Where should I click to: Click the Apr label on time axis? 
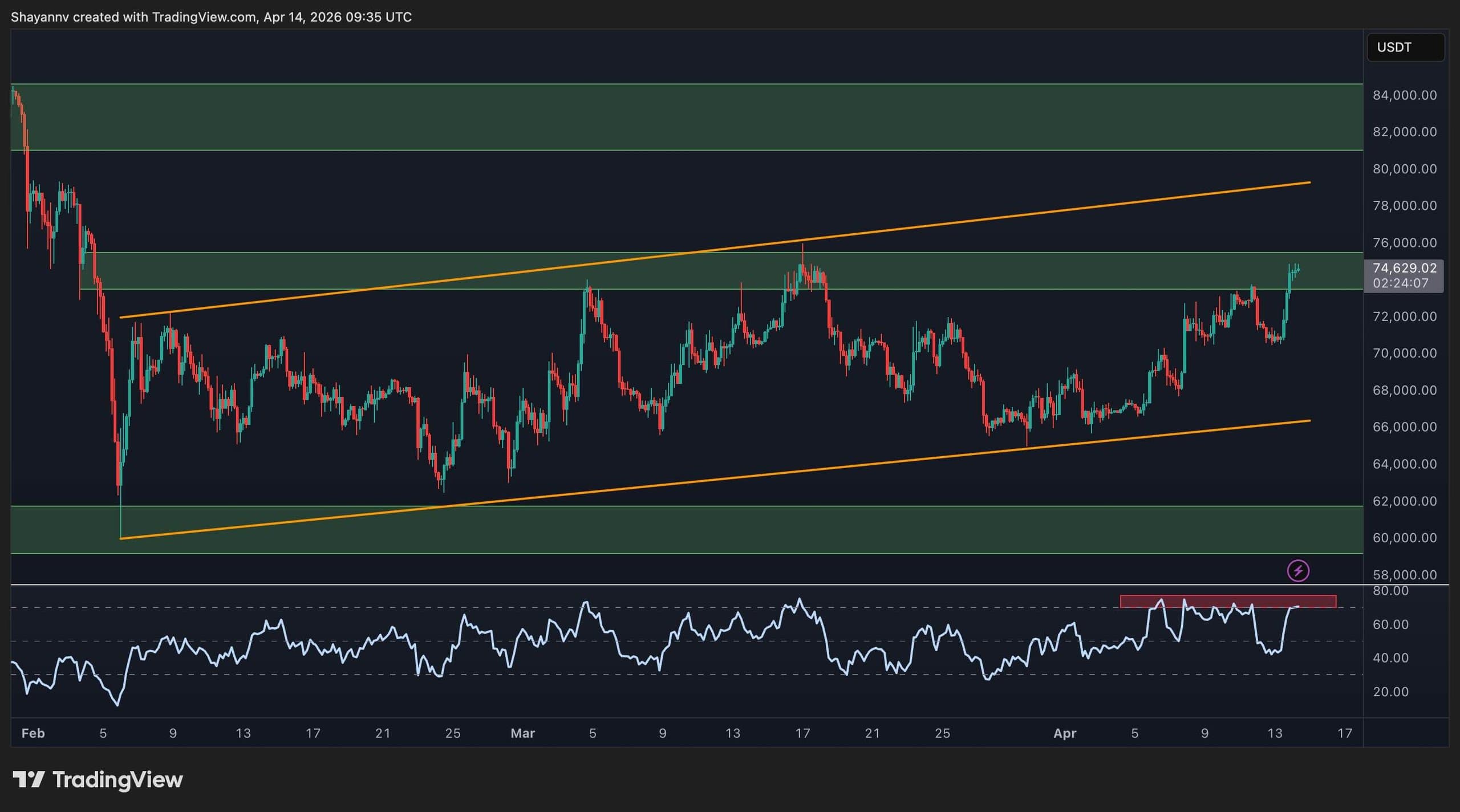tap(1064, 733)
